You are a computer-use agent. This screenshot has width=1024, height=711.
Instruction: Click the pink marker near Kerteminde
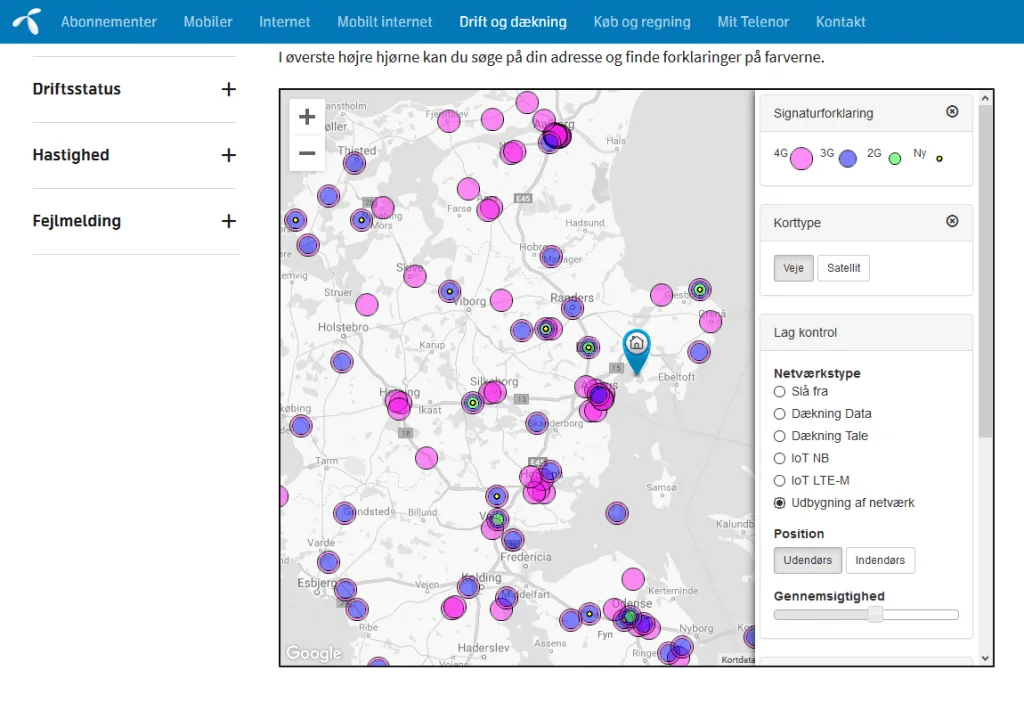(632, 579)
